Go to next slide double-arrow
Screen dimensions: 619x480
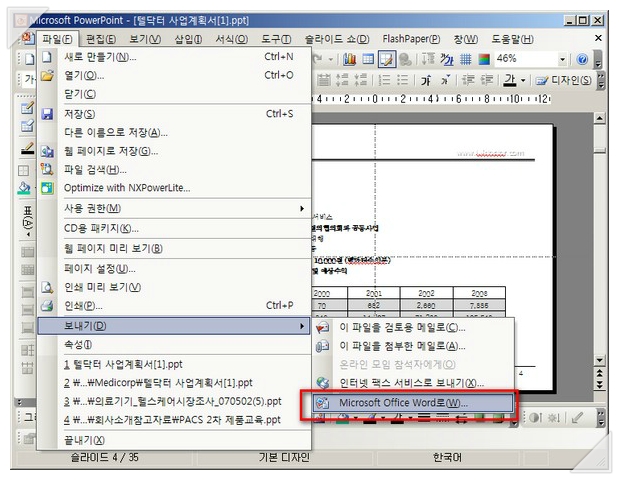[599, 384]
